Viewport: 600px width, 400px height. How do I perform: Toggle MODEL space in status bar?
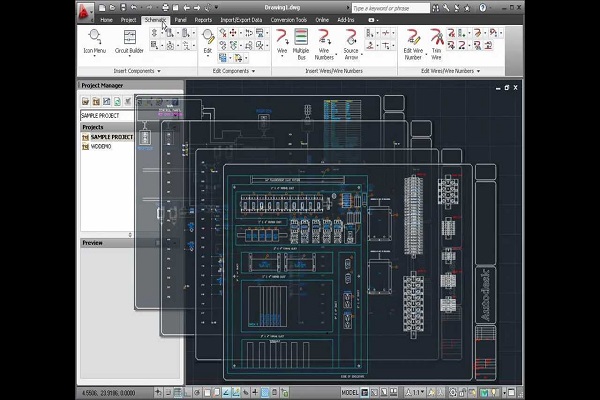click(349, 393)
